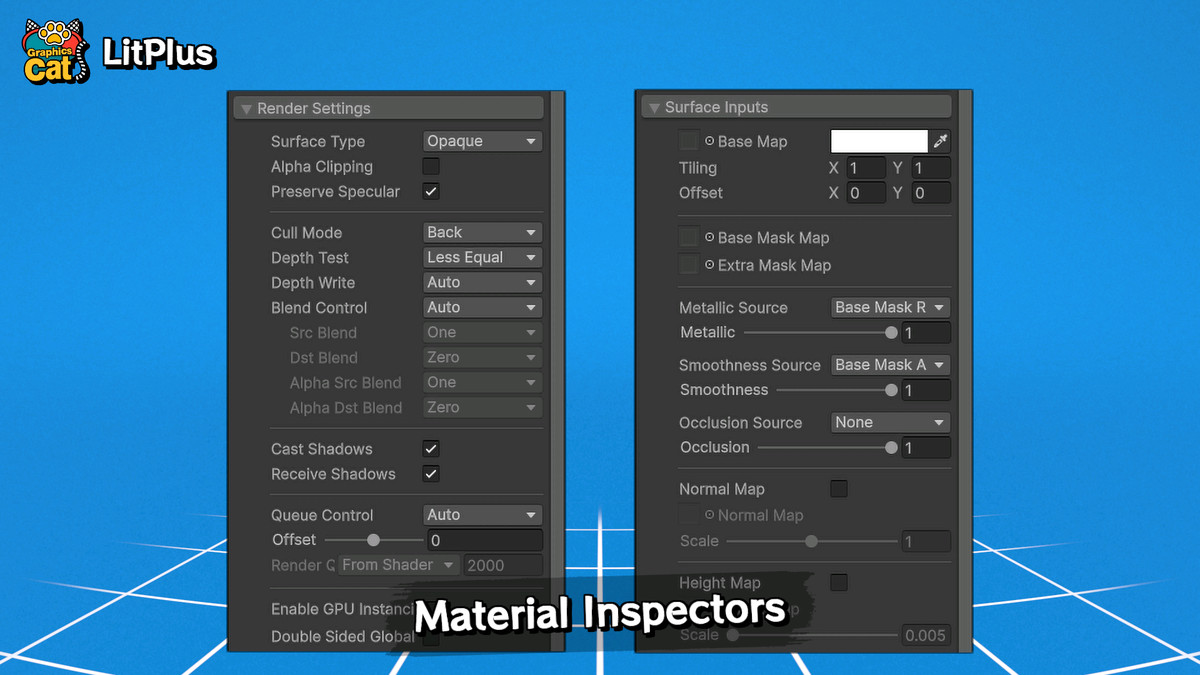Viewport: 1200px width, 675px height.
Task: Enable the Height Map checkbox
Action: pos(838,583)
